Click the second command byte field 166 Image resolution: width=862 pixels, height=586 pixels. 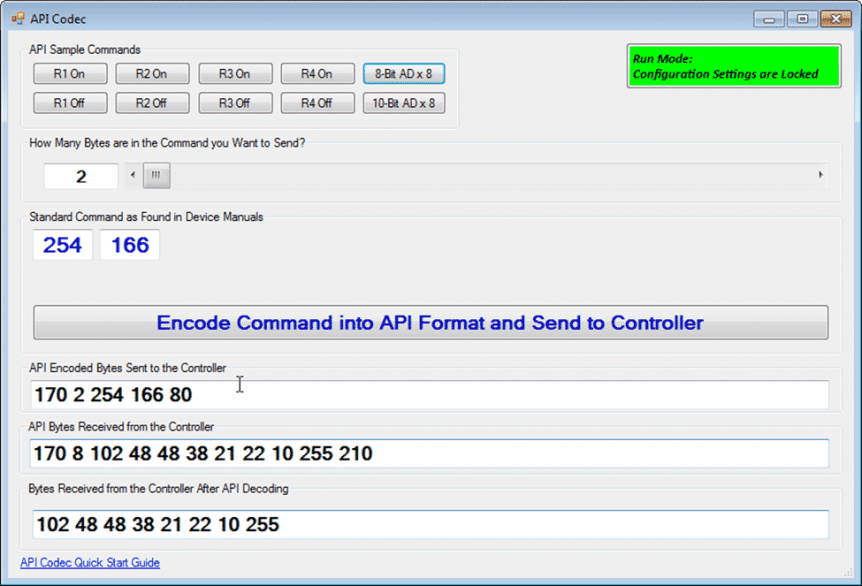pyautogui.click(x=130, y=245)
